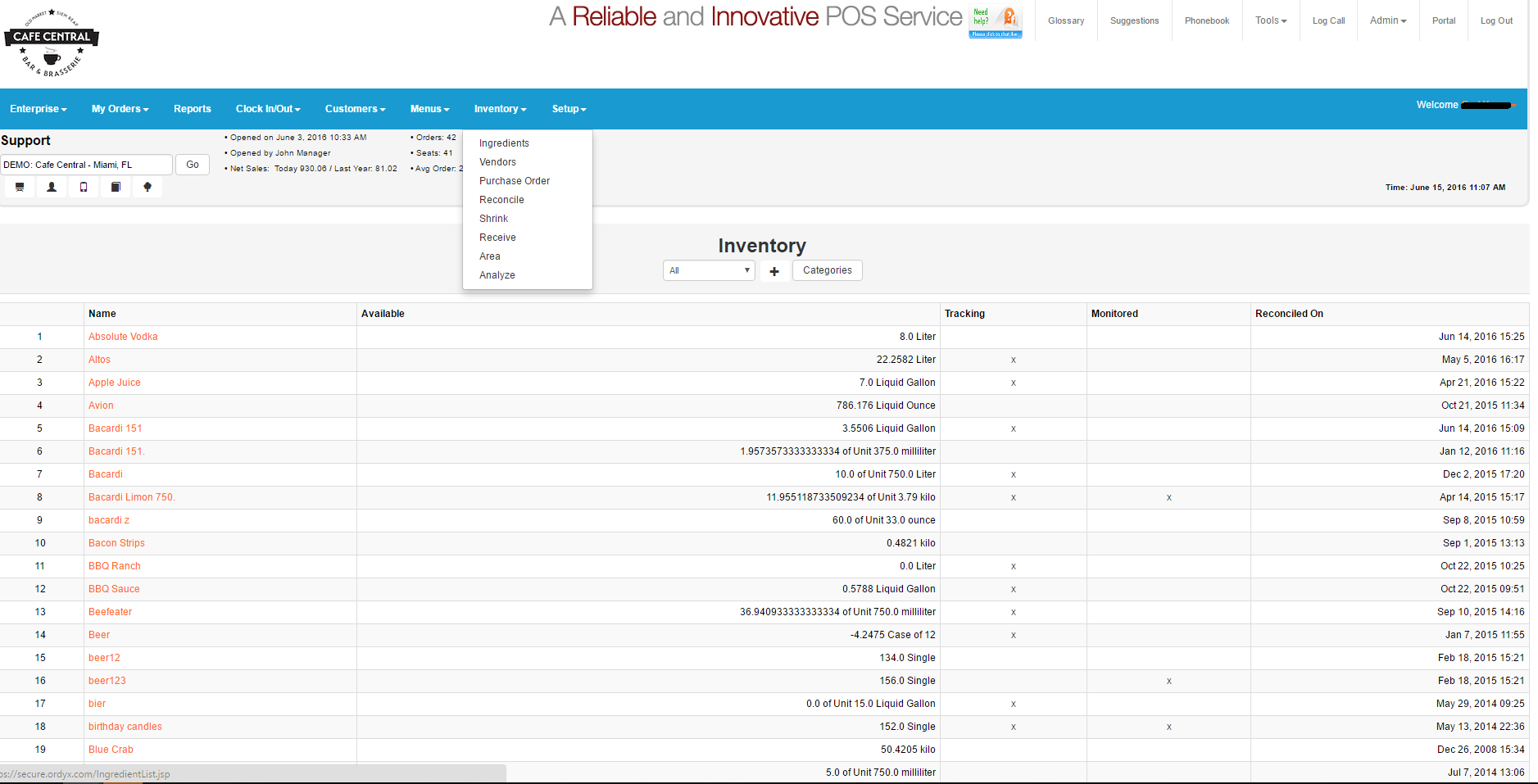Select Purchase Order from Inventory menu
Screen dimensions: 1538x784
[515, 181]
